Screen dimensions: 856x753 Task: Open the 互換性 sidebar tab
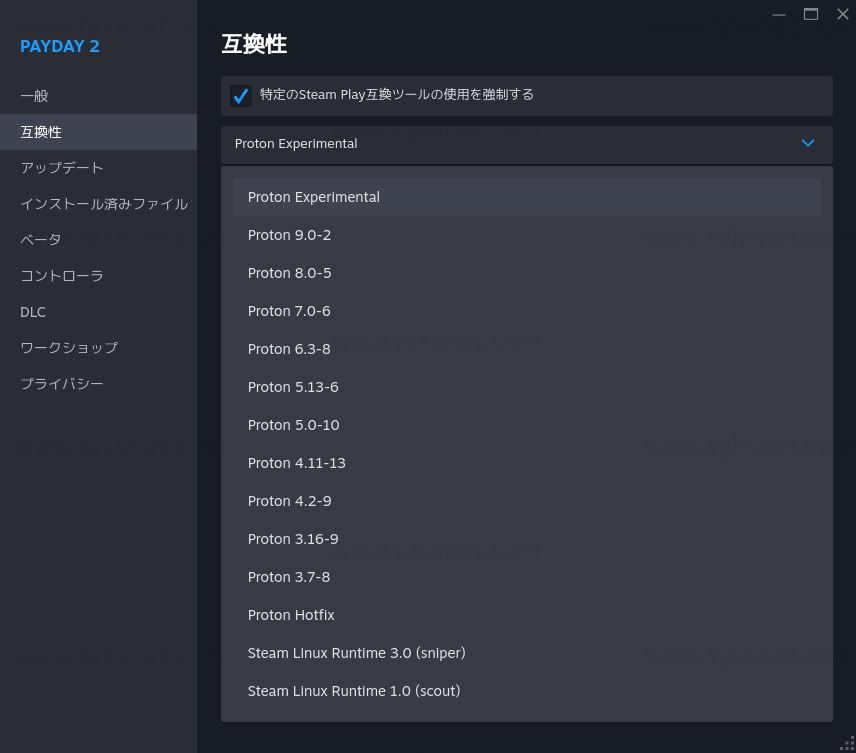click(x=98, y=132)
